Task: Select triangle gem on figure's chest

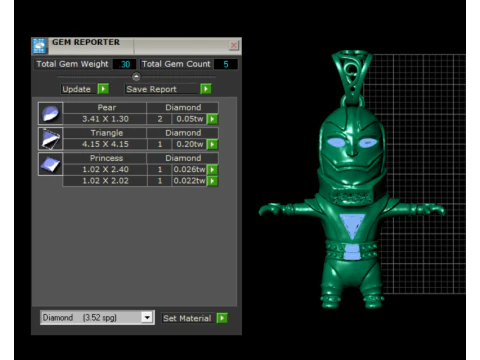Action: [x=352, y=225]
